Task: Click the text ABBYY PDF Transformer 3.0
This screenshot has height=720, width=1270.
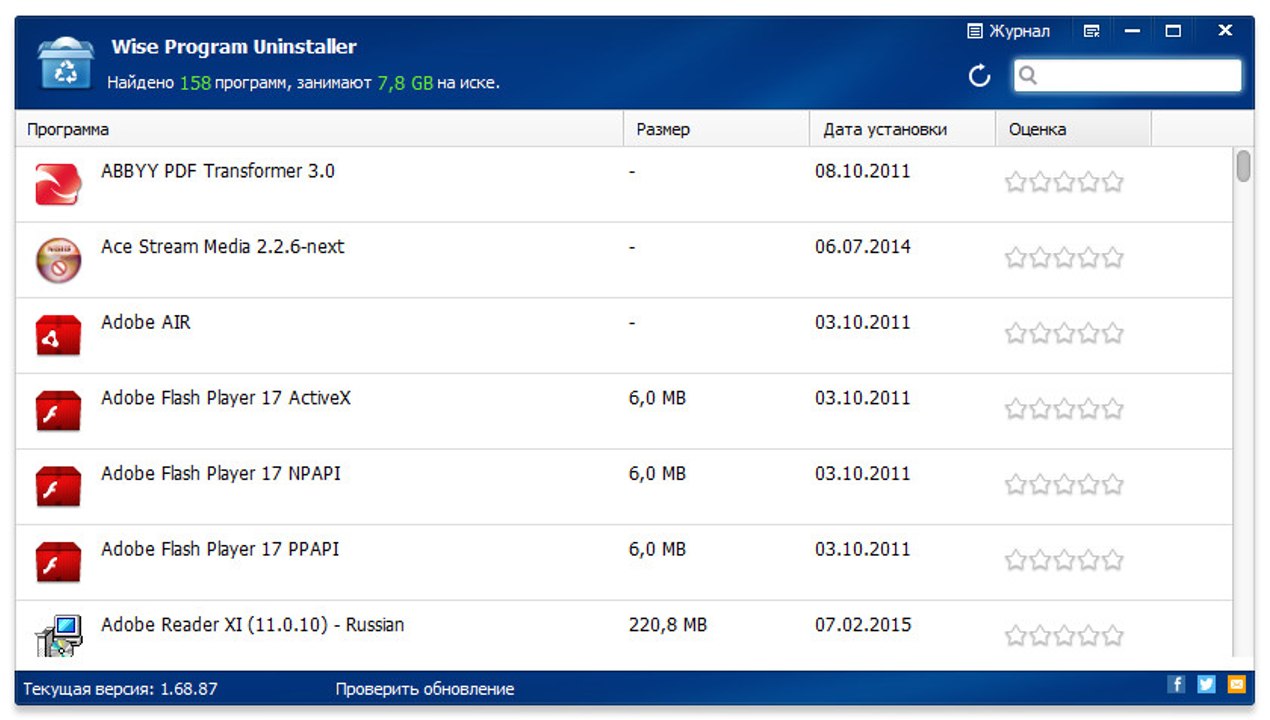Action: [218, 171]
